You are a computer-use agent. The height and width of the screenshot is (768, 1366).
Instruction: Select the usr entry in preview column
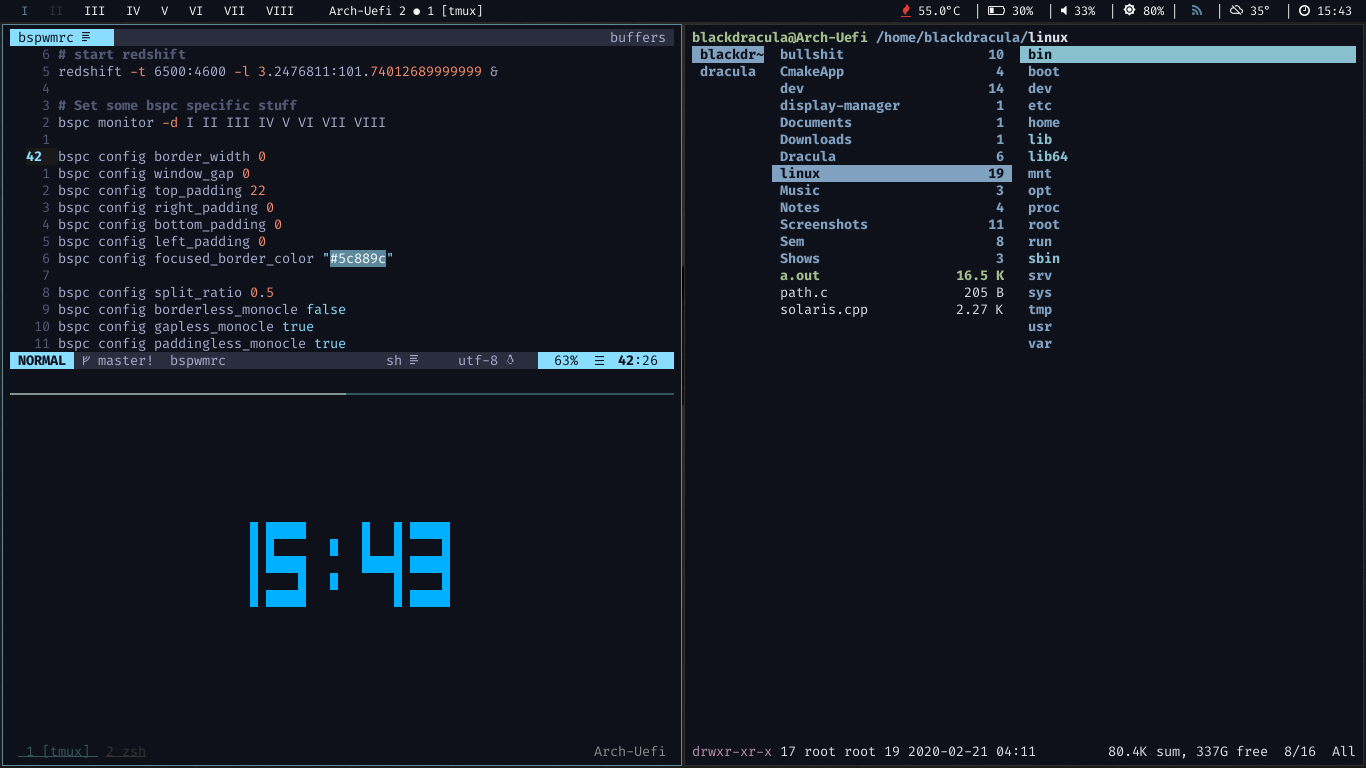point(1040,326)
